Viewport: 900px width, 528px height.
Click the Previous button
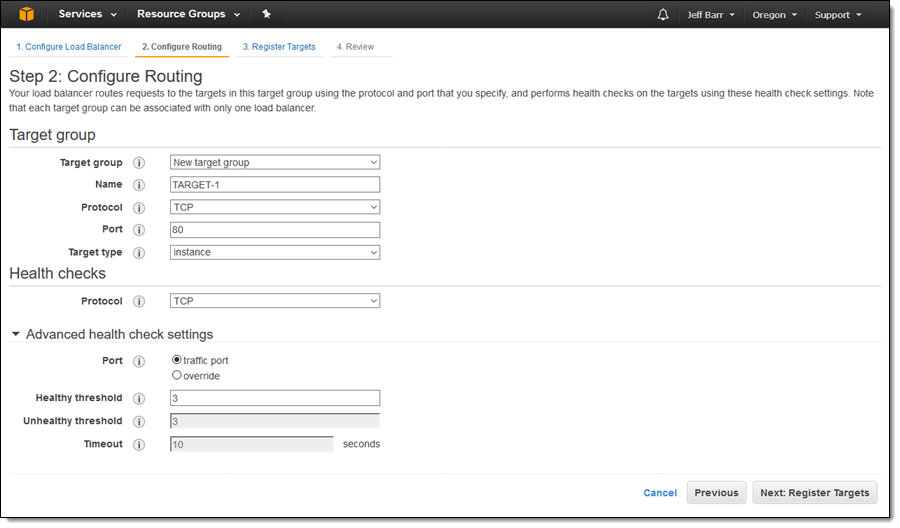[716, 493]
